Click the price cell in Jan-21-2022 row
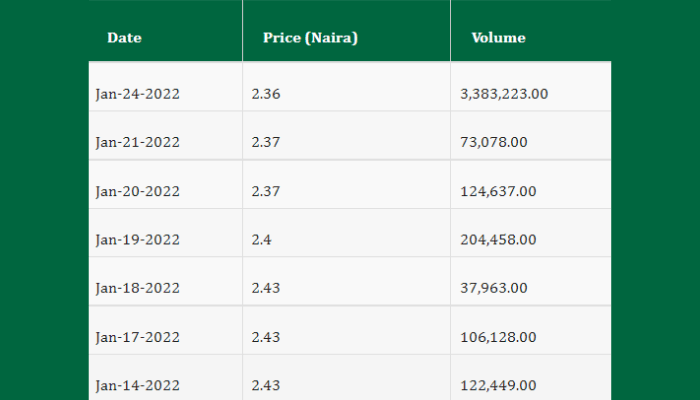Screen dimensions: 700x400 266,142
